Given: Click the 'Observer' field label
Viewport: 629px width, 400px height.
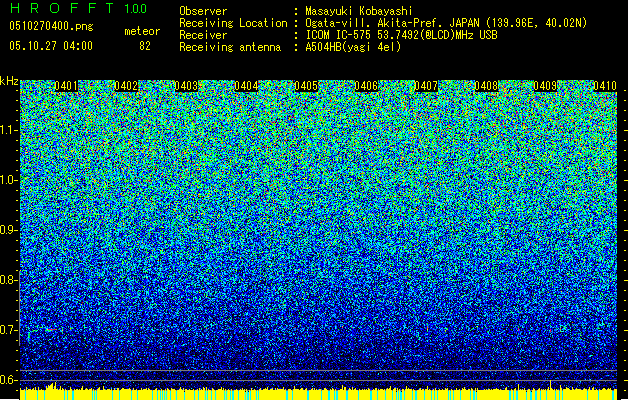Looking at the screenshot, I should pos(203,11).
